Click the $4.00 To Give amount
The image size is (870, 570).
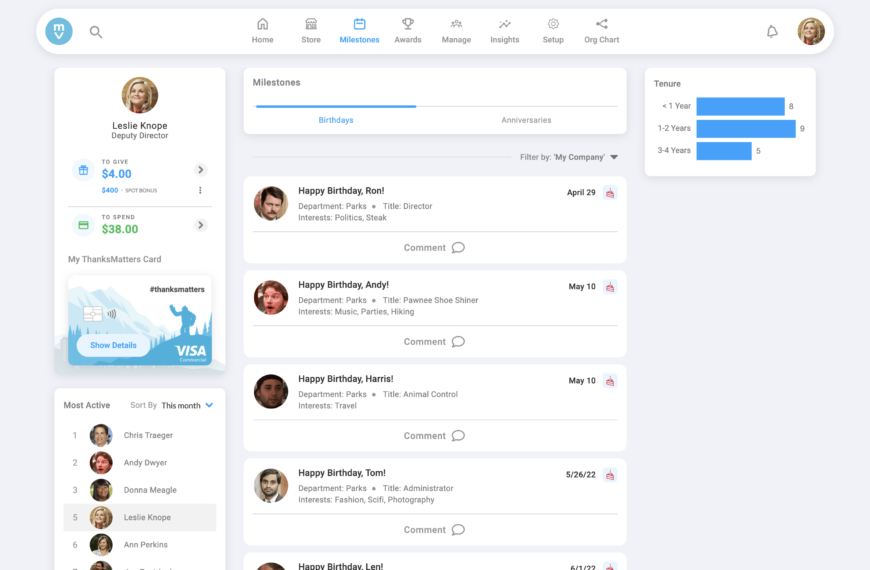coord(117,174)
